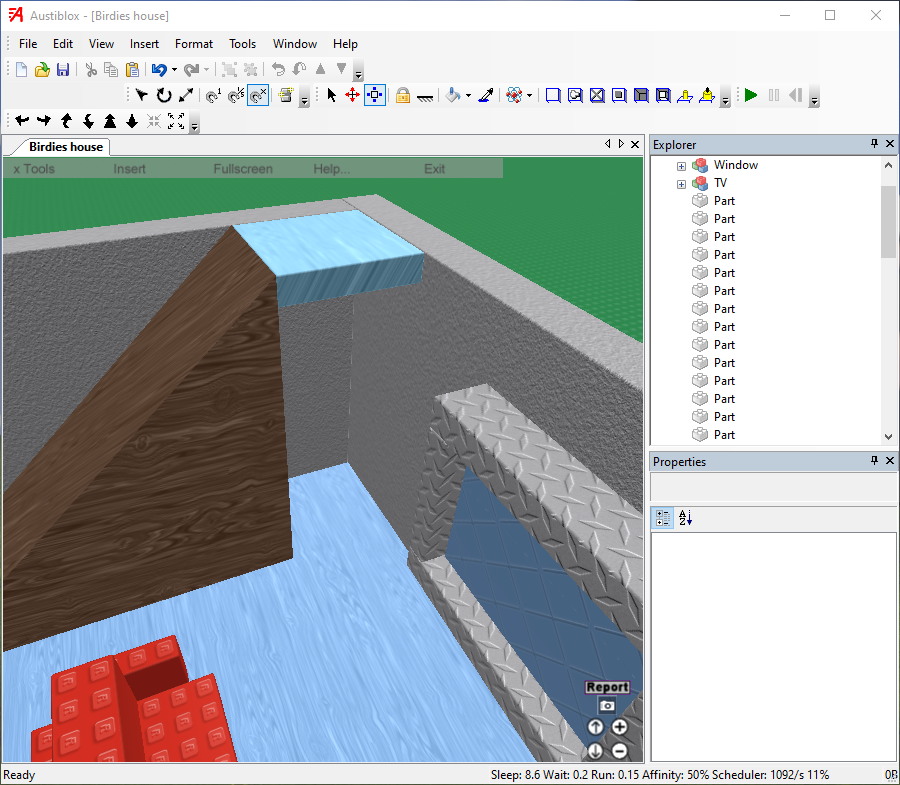
Task: Switch Properties to categorized view
Action: (x=663, y=518)
